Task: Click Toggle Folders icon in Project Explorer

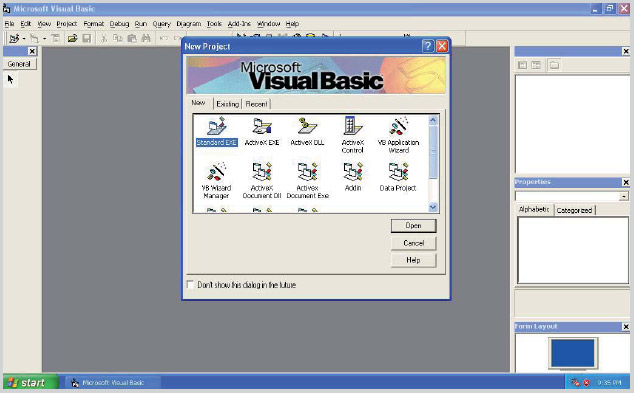Action: [554, 65]
